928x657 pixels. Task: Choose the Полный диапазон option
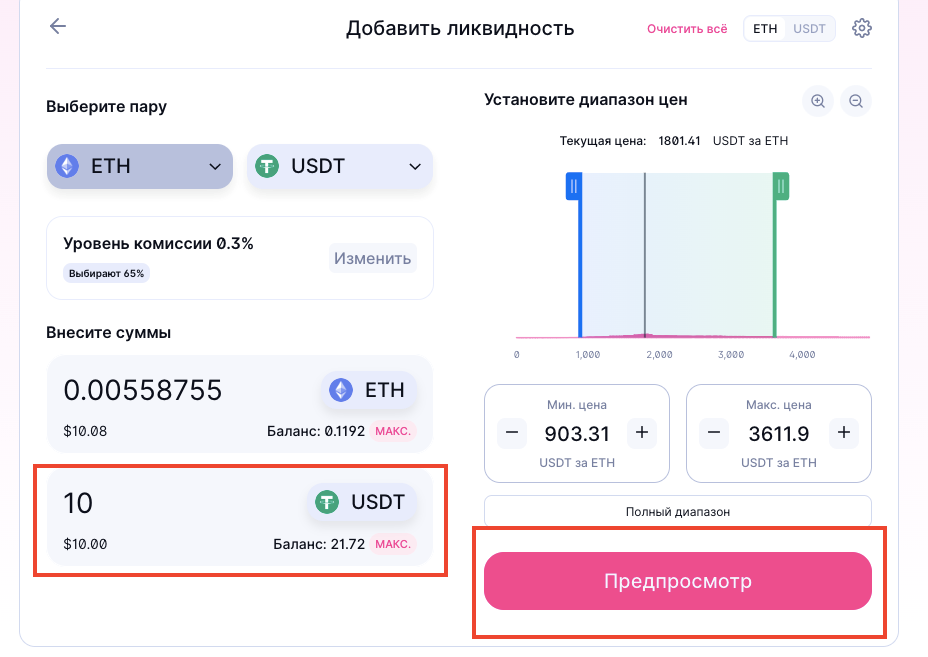click(x=677, y=511)
